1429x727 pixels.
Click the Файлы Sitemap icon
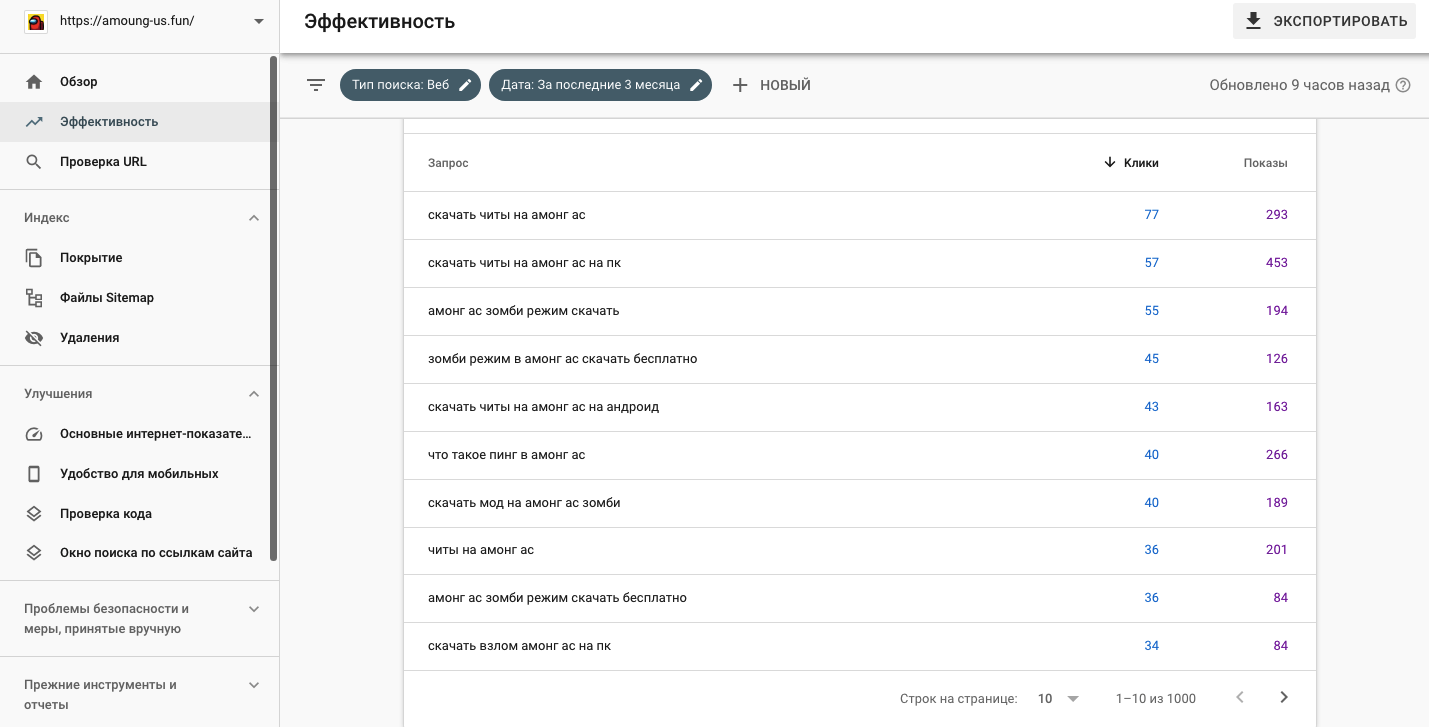[x=34, y=298]
